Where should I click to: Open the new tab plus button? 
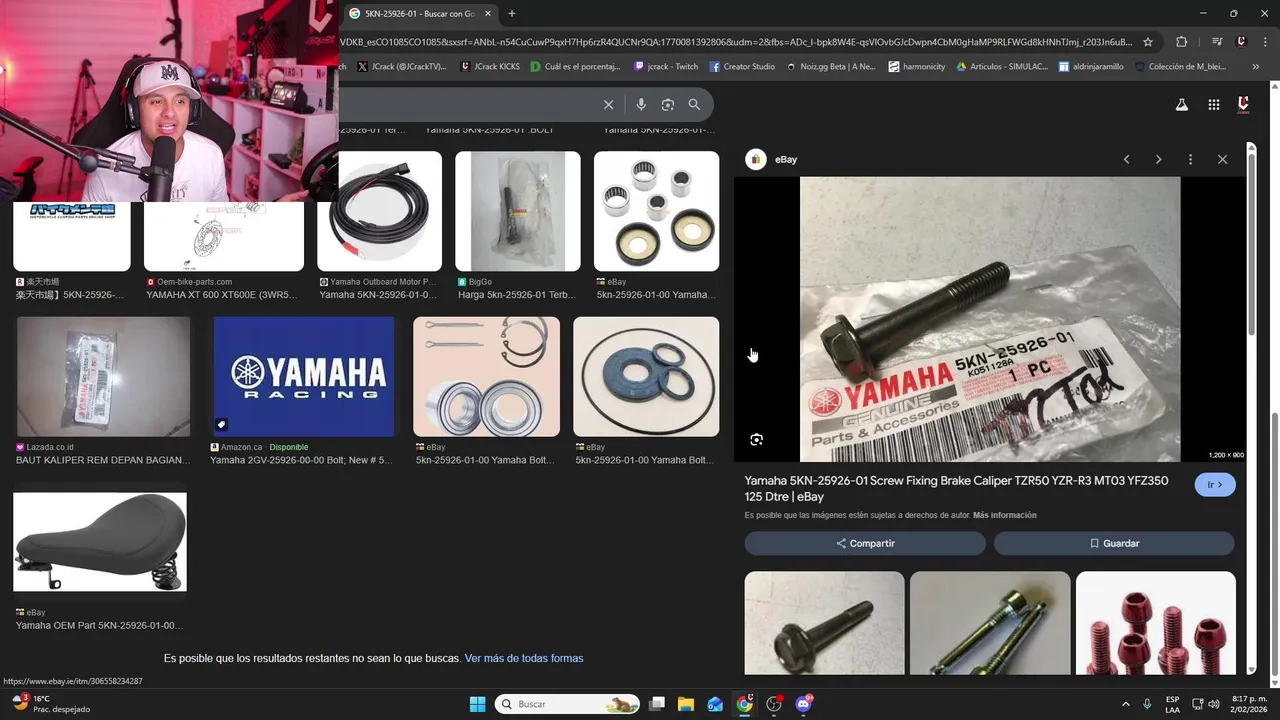(511, 14)
